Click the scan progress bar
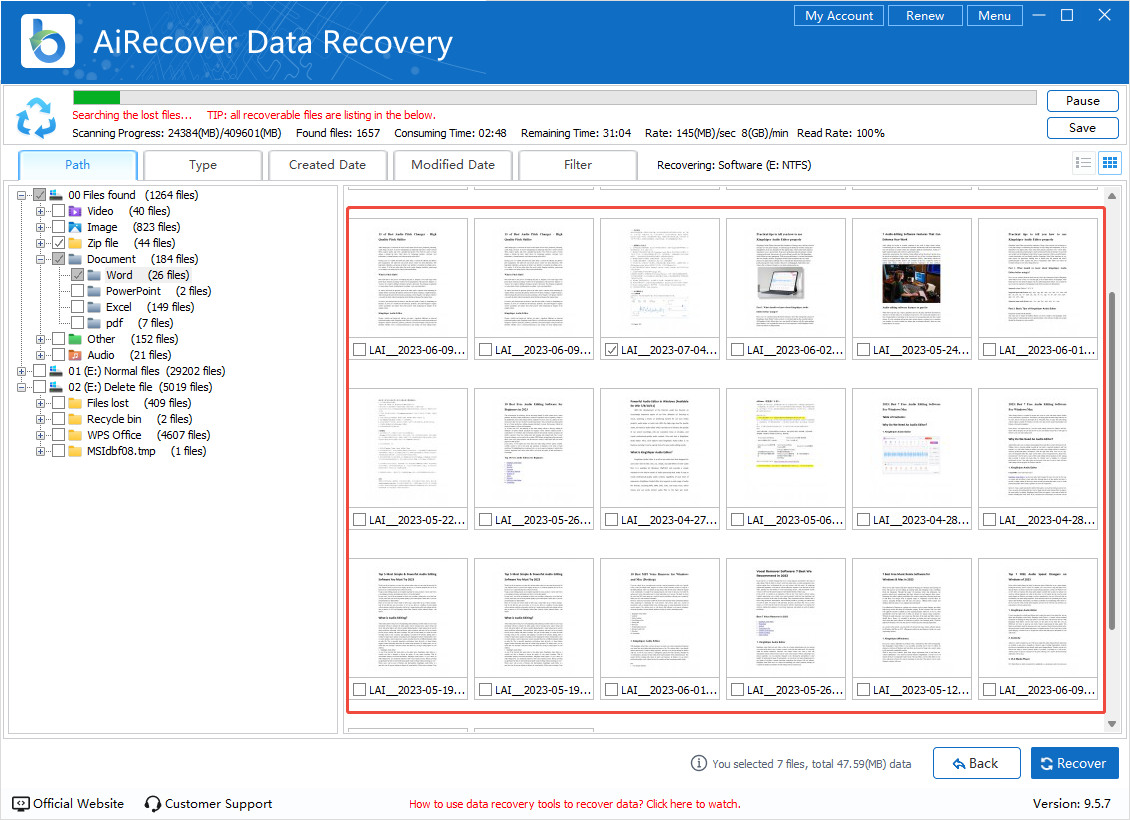 pyautogui.click(x=553, y=98)
